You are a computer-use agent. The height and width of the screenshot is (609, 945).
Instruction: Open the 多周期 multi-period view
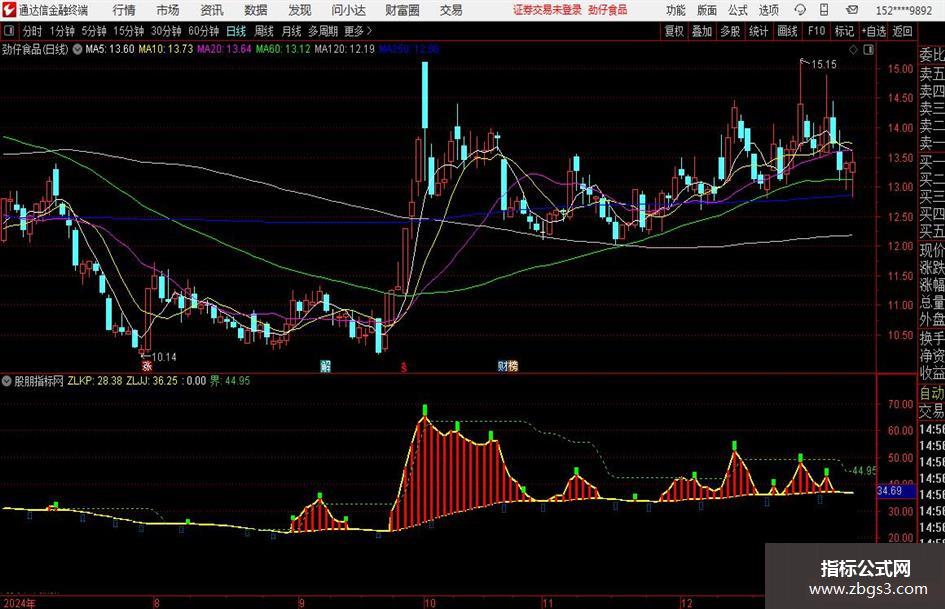[x=323, y=31]
